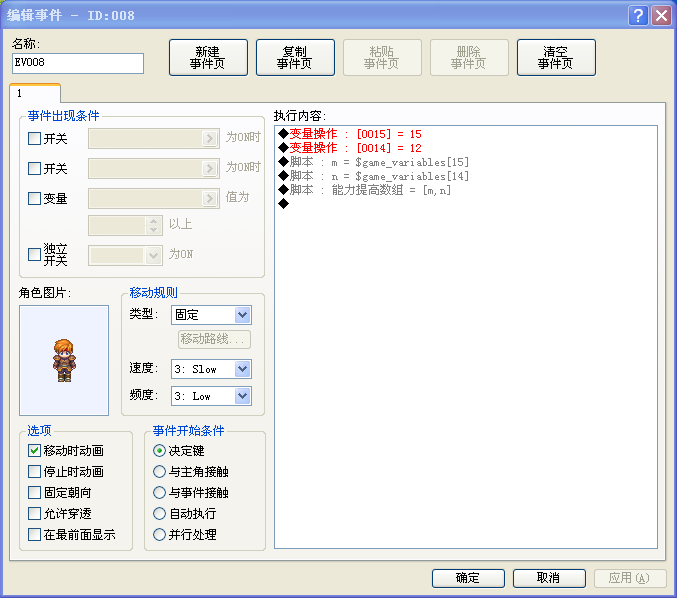Select the 自动执行 trigger option
677x598 pixels.
pos(159,514)
